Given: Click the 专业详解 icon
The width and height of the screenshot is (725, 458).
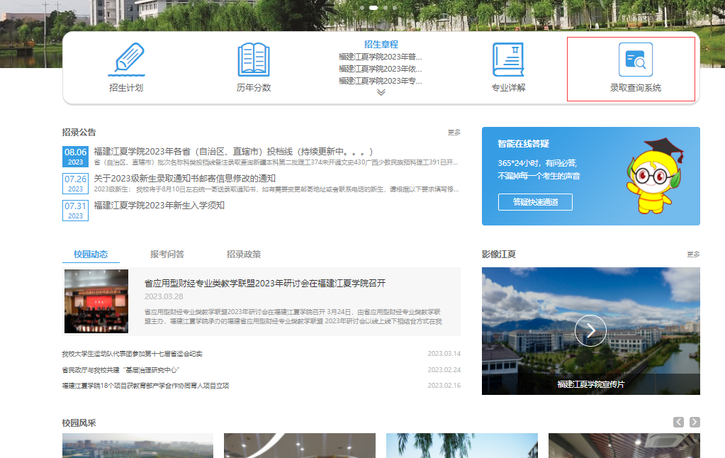Looking at the screenshot, I should 508,60.
